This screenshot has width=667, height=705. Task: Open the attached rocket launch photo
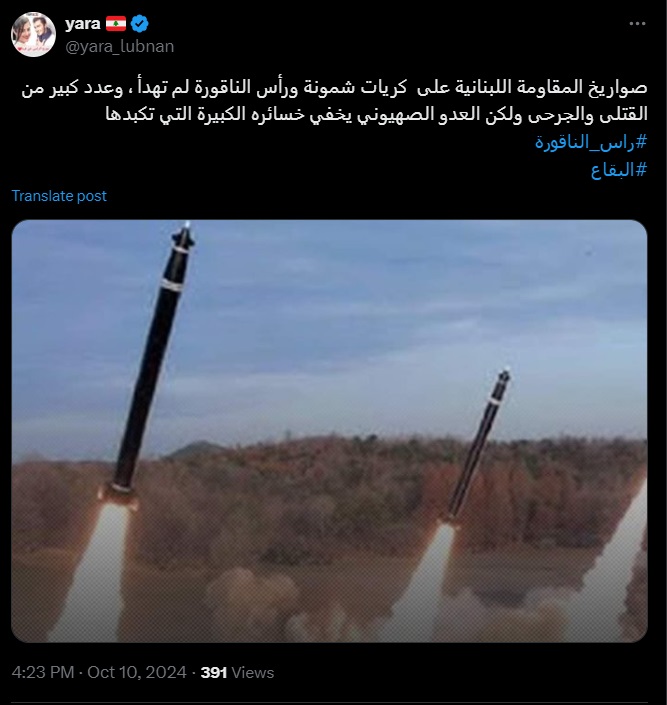[x=329, y=431]
